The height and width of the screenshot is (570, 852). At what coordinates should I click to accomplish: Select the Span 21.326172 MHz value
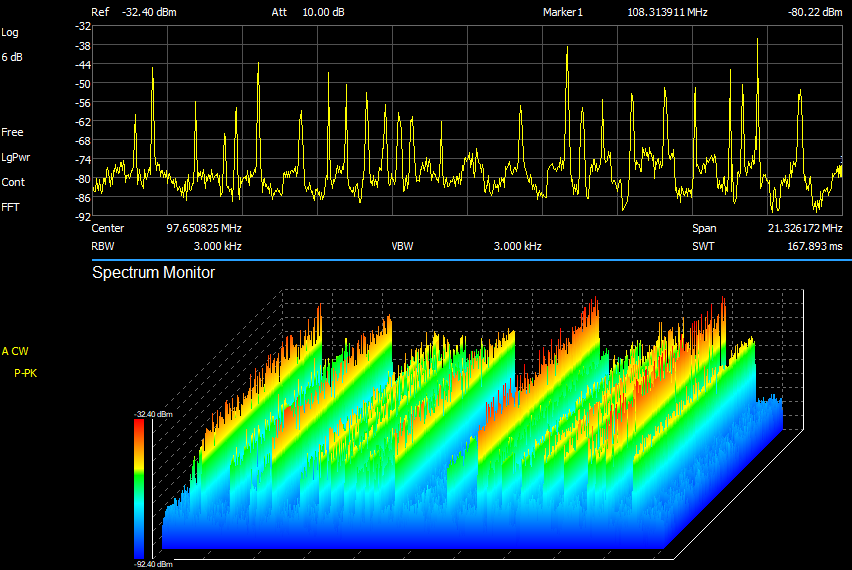(805, 228)
